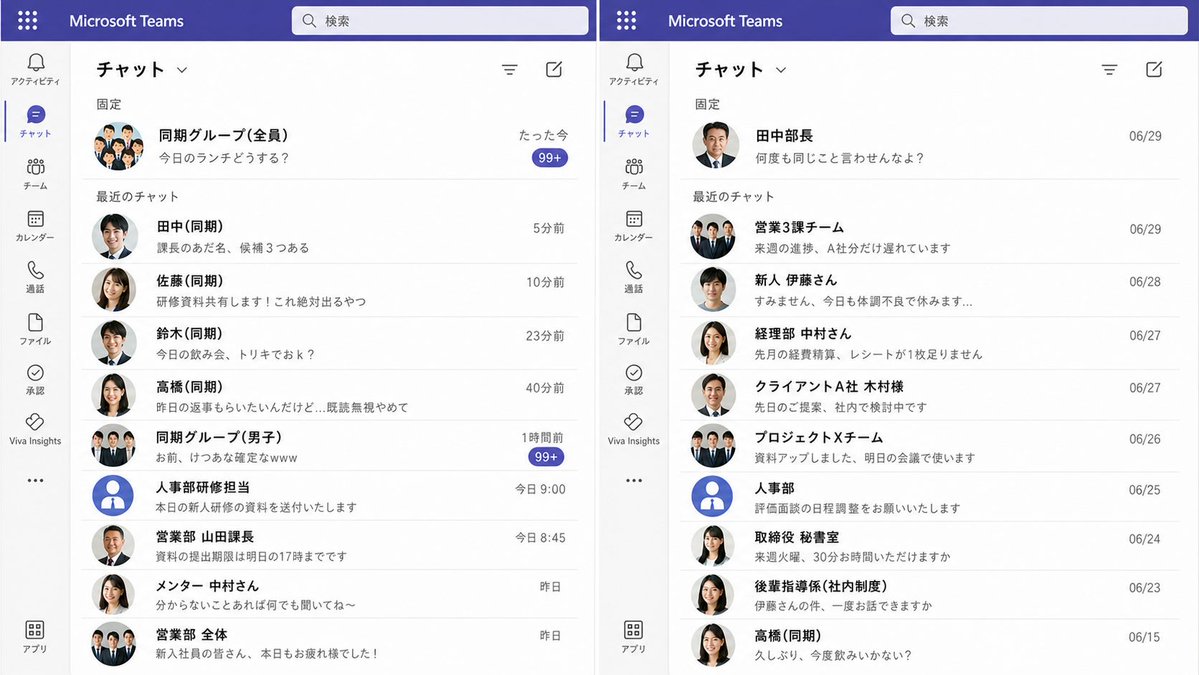Open 後輩指導係(社内制度) chat

tap(929, 595)
